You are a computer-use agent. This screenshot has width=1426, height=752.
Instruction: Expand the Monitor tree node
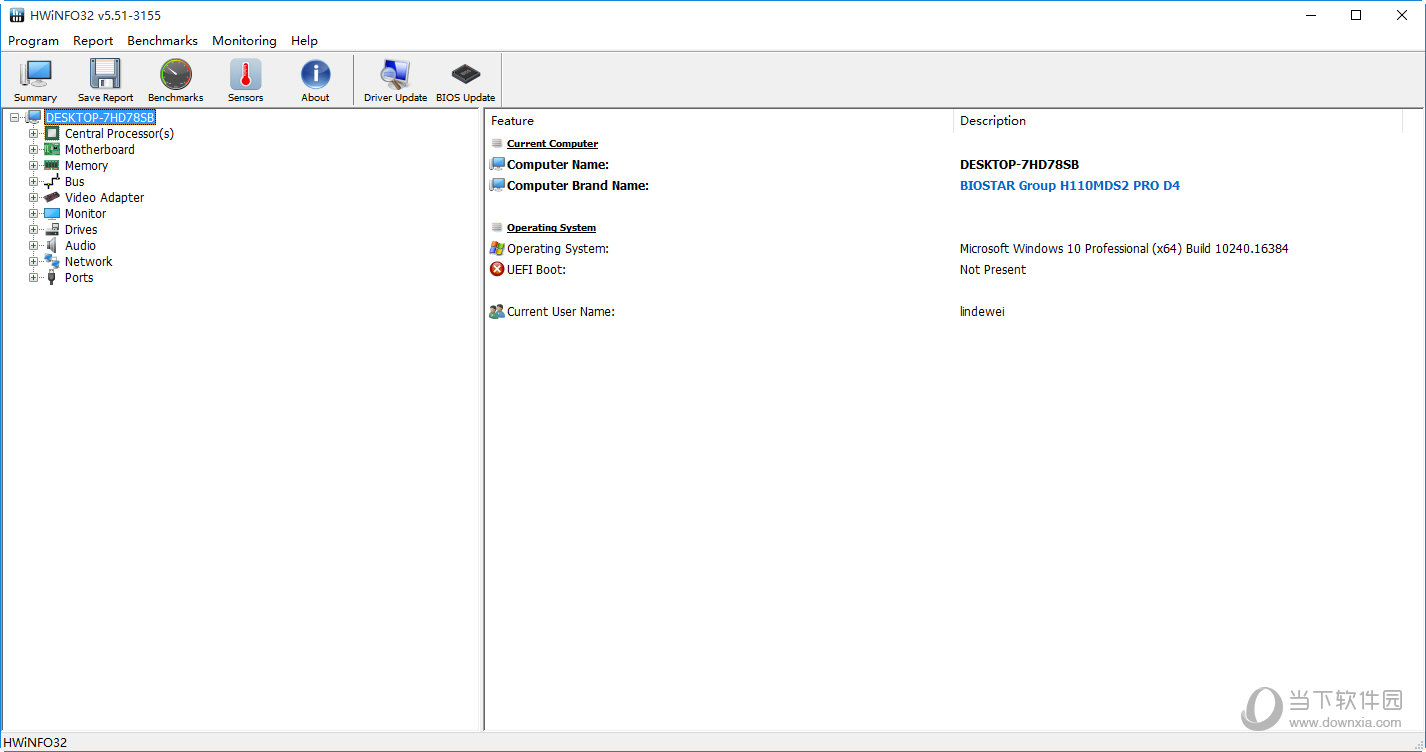click(x=34, y=213)
